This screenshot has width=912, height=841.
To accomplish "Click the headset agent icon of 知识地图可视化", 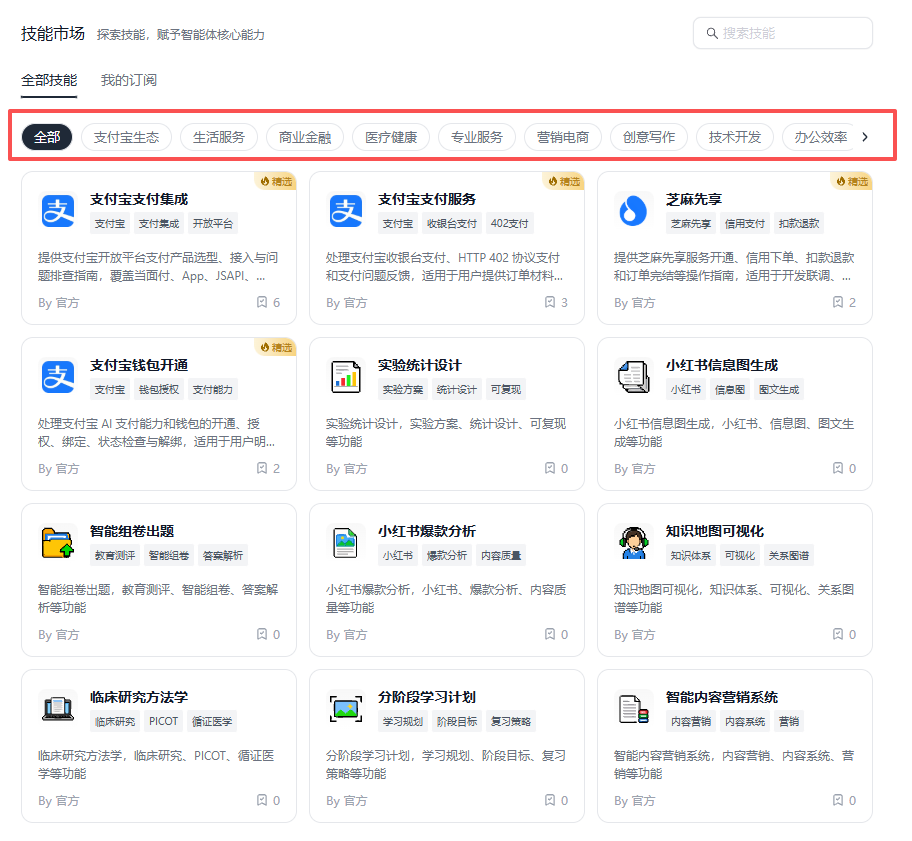I will pos(634,542).
